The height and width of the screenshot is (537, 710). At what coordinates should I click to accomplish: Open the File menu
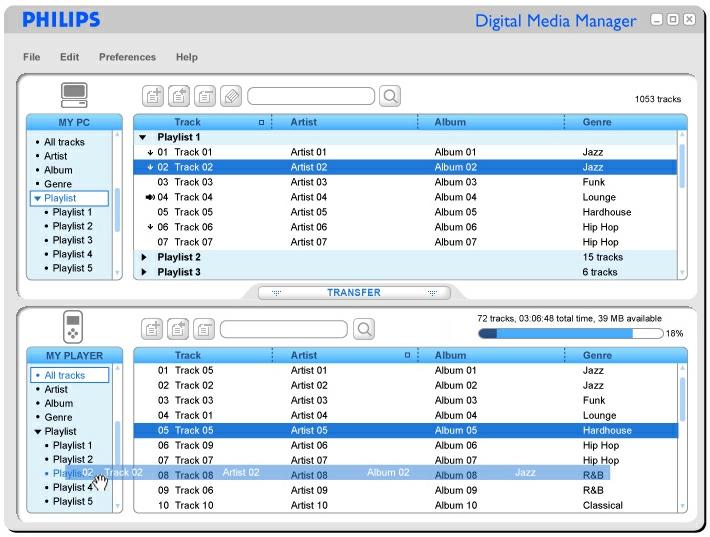(x=32, y=57)
